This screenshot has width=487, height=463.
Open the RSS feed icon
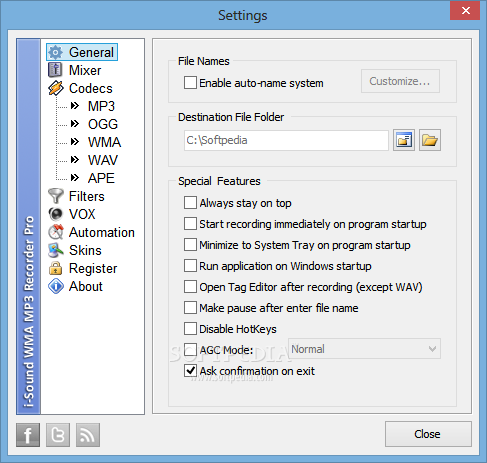(x=88, y=435)
